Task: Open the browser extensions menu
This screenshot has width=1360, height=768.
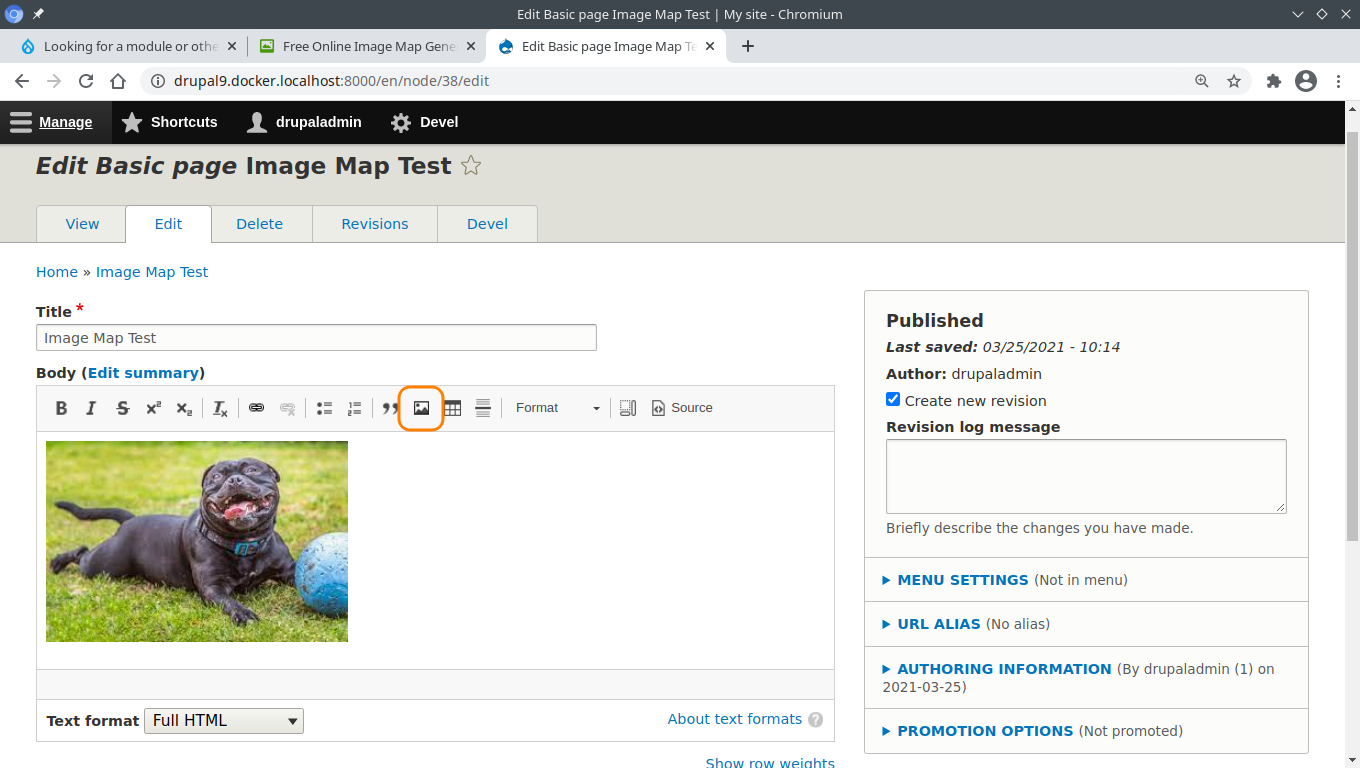Action: point(1274,81)
